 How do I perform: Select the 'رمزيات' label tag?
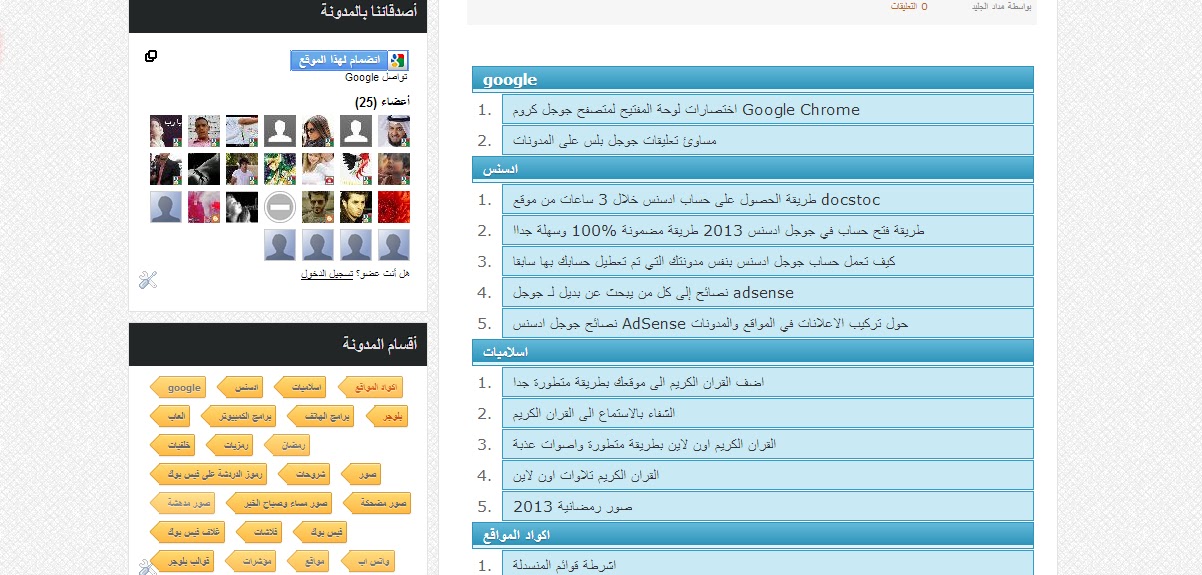(231, 445)
